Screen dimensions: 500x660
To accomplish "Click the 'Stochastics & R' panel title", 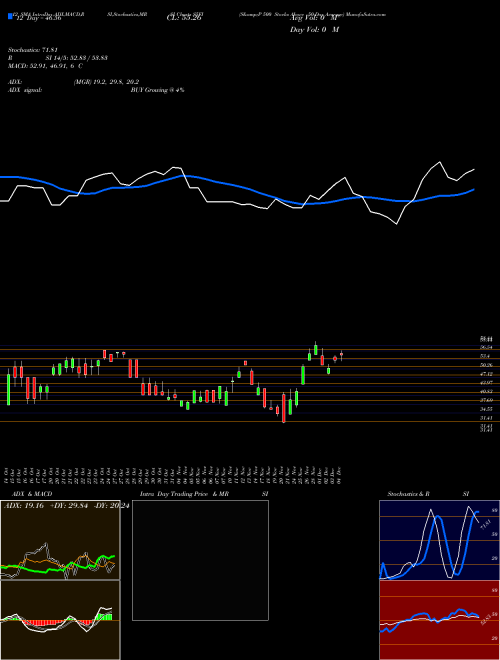I will (x=409, y=494).
